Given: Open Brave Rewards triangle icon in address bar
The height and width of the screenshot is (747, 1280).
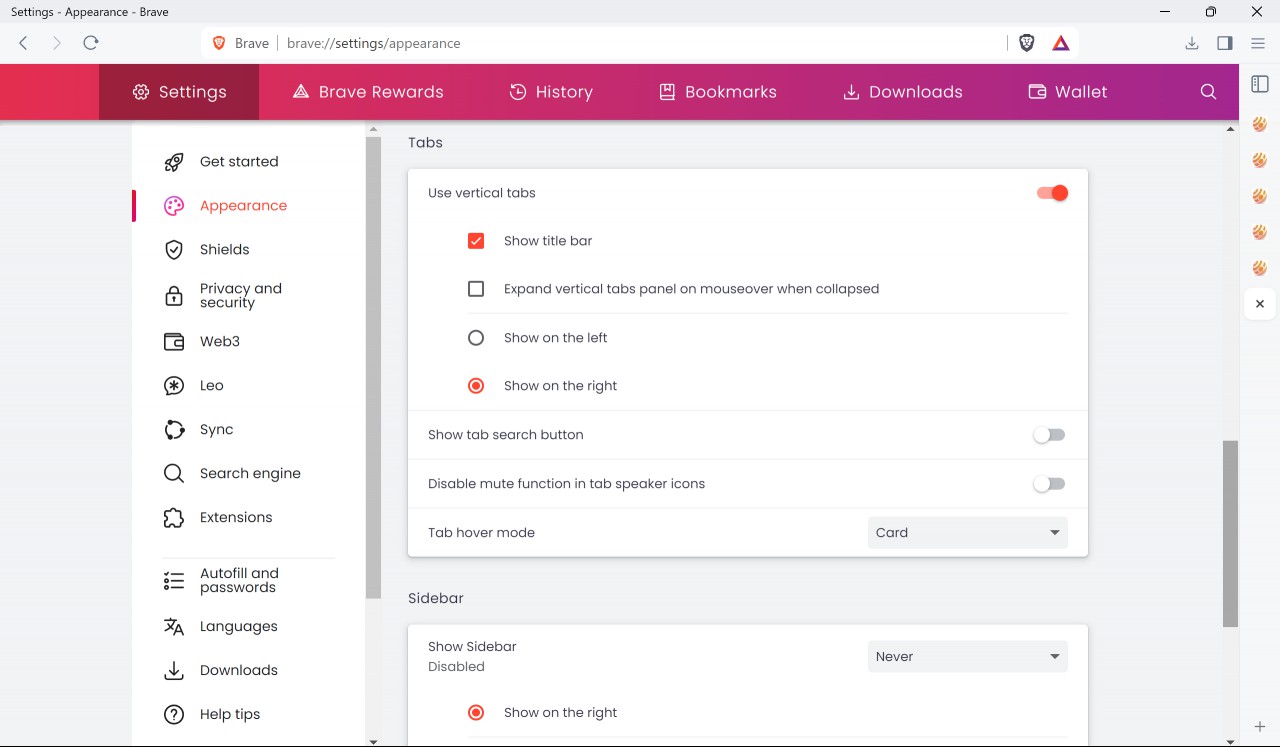Looking at the screenshot, I should click(x=1061, y=43).
